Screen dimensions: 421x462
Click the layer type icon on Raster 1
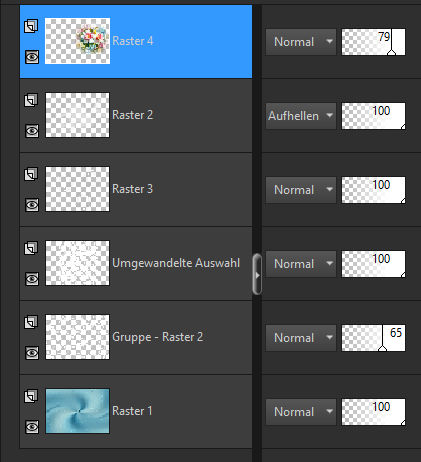coord(31,396)
